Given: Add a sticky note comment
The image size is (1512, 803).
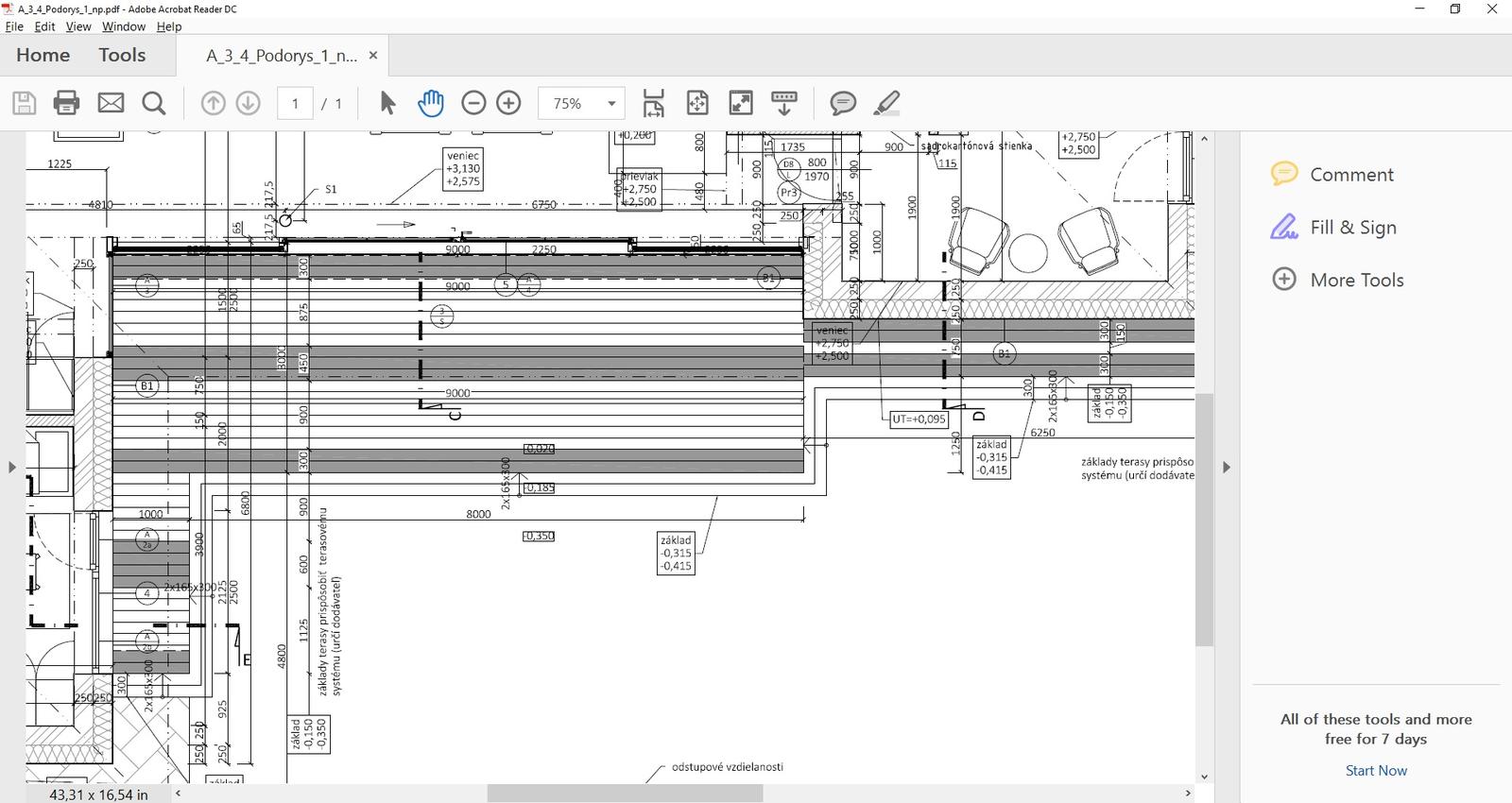Looking at the screenshot, I should coord(843,103).
